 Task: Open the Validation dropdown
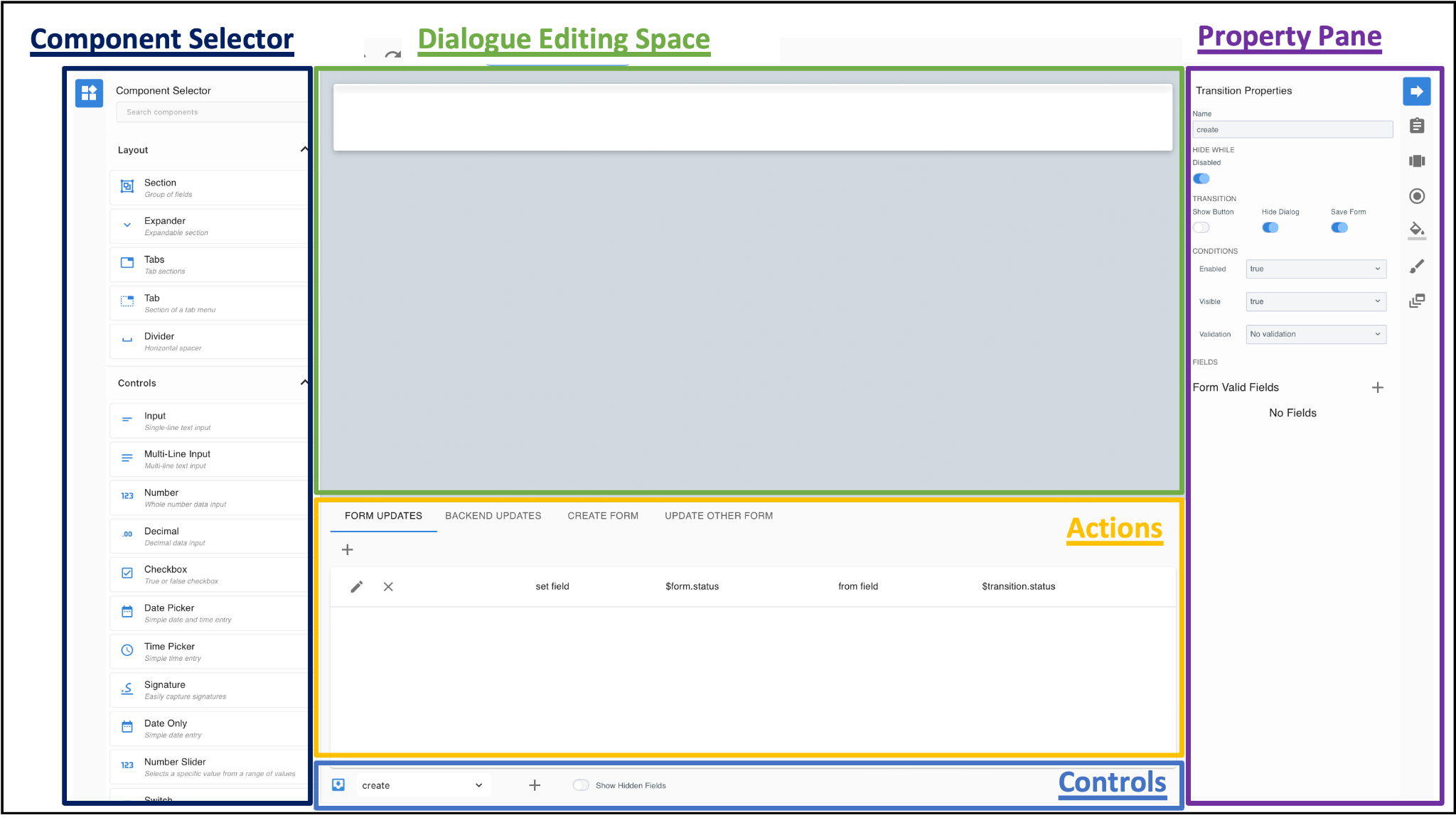coord(1315,334)
